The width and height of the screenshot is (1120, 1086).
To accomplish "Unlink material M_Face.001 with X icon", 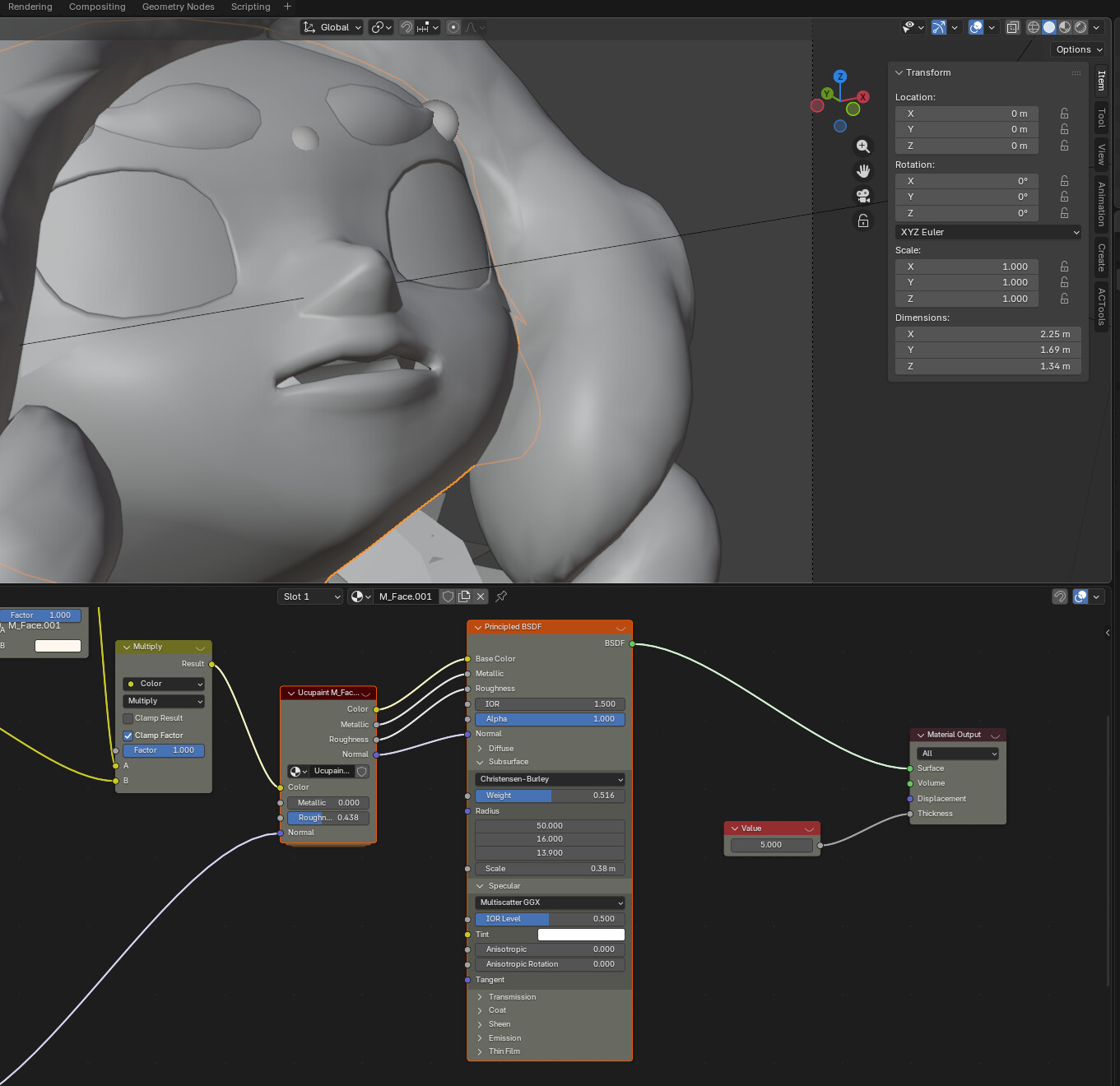I will pos(481,596).
